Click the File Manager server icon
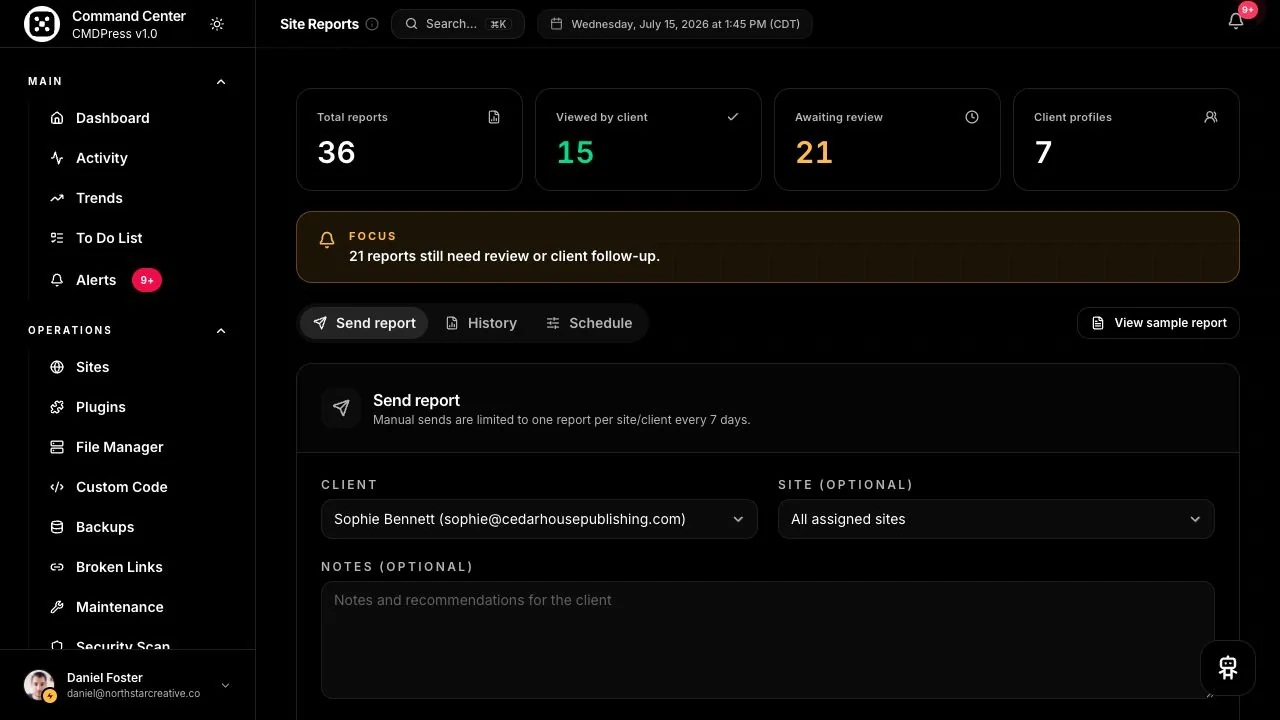Viewport: 1280px width, 720px height. point(57,447)
